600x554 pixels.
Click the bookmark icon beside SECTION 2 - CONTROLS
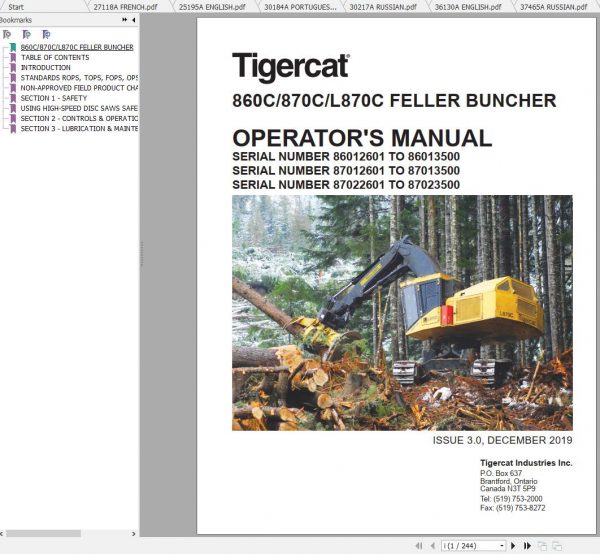[x=13, y=119]
